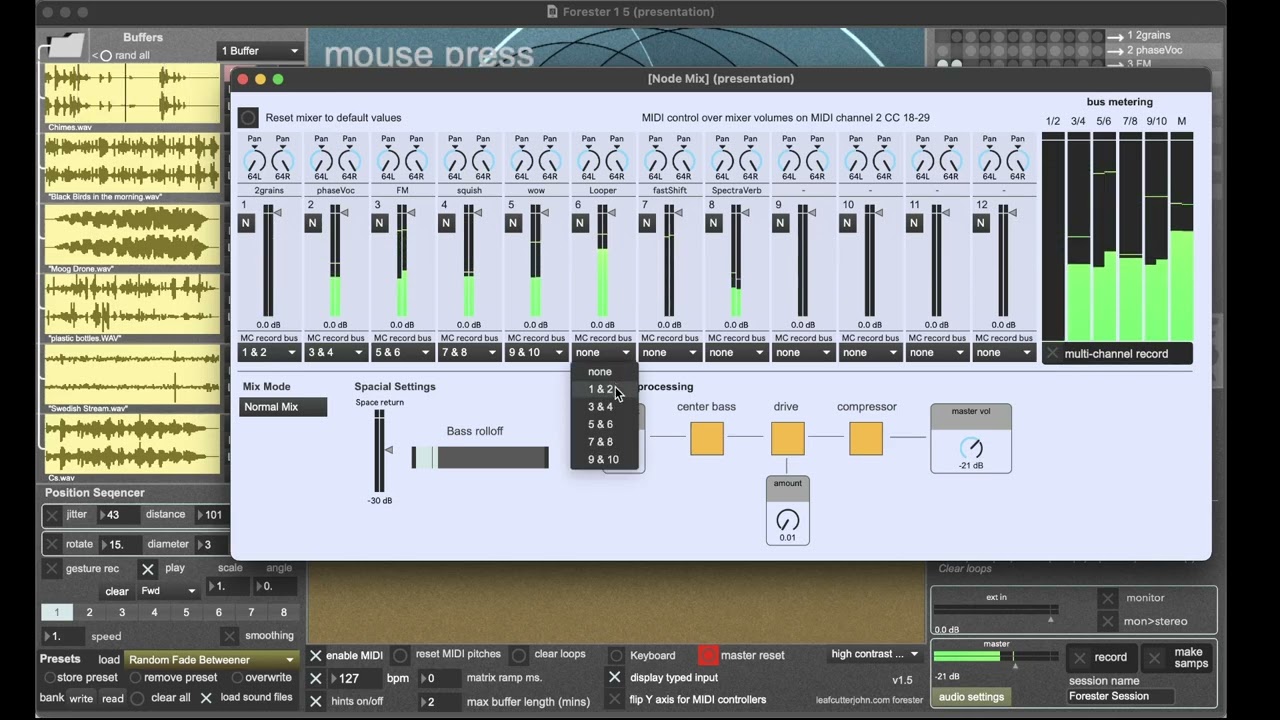Select 5 & 6 in the record bus menu
Image resolution: width=1280 pixels, height=720 pixels.
click(x=604, y=425)
